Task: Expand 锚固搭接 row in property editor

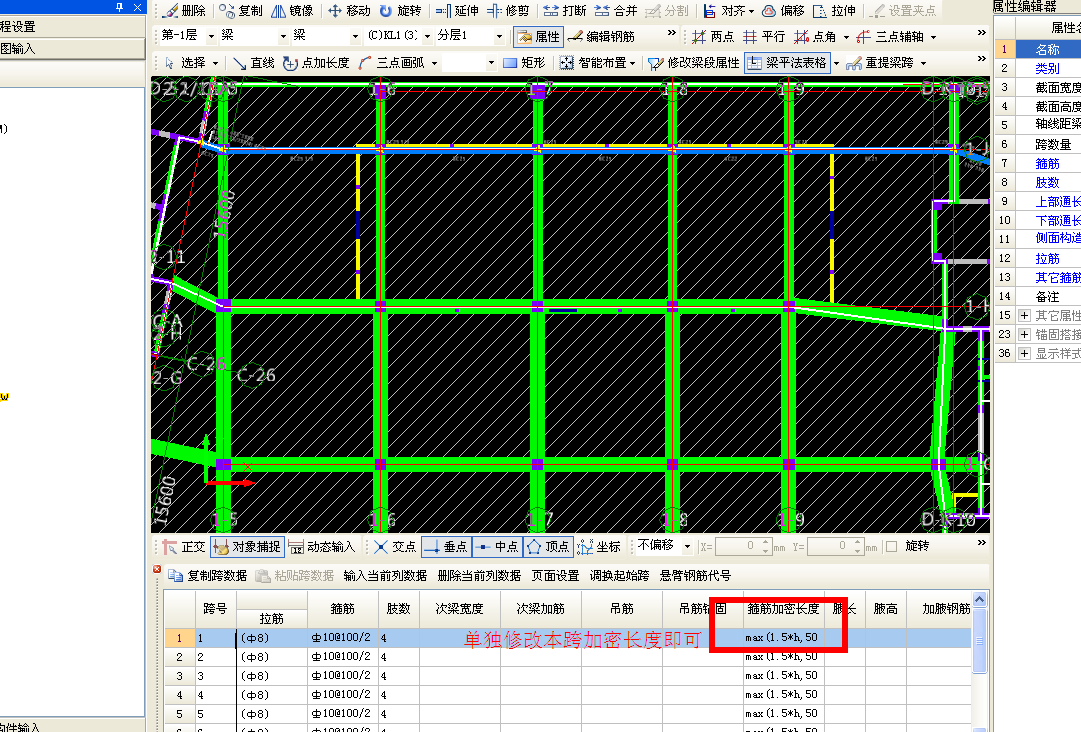Action: (1024, 334)
